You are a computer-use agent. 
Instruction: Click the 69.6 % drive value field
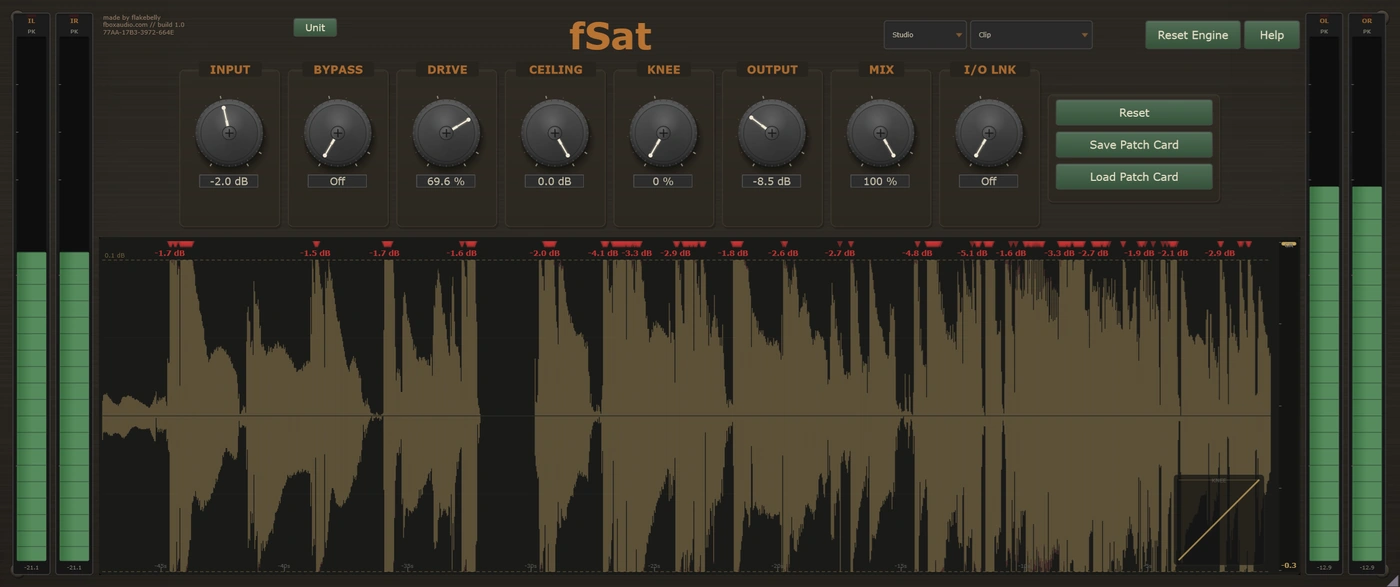coord(446,181)
